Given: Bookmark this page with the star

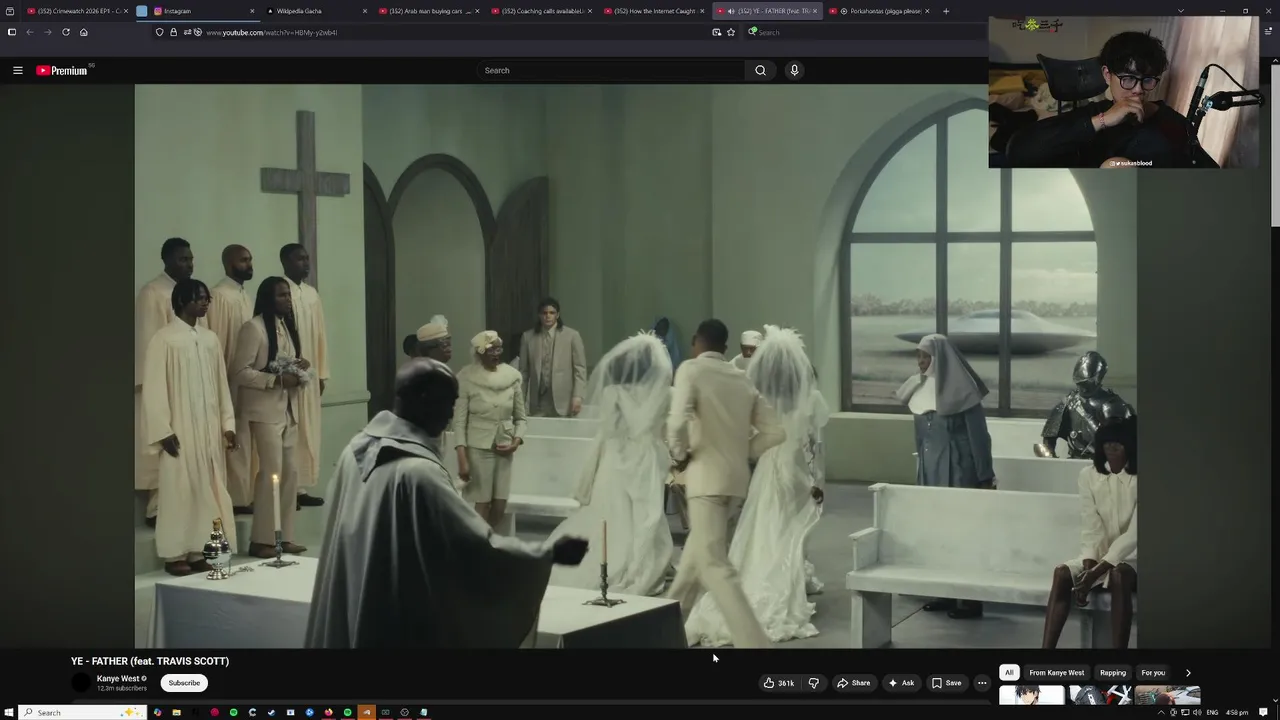Looking at the screenshot, I should click(731, 32).
